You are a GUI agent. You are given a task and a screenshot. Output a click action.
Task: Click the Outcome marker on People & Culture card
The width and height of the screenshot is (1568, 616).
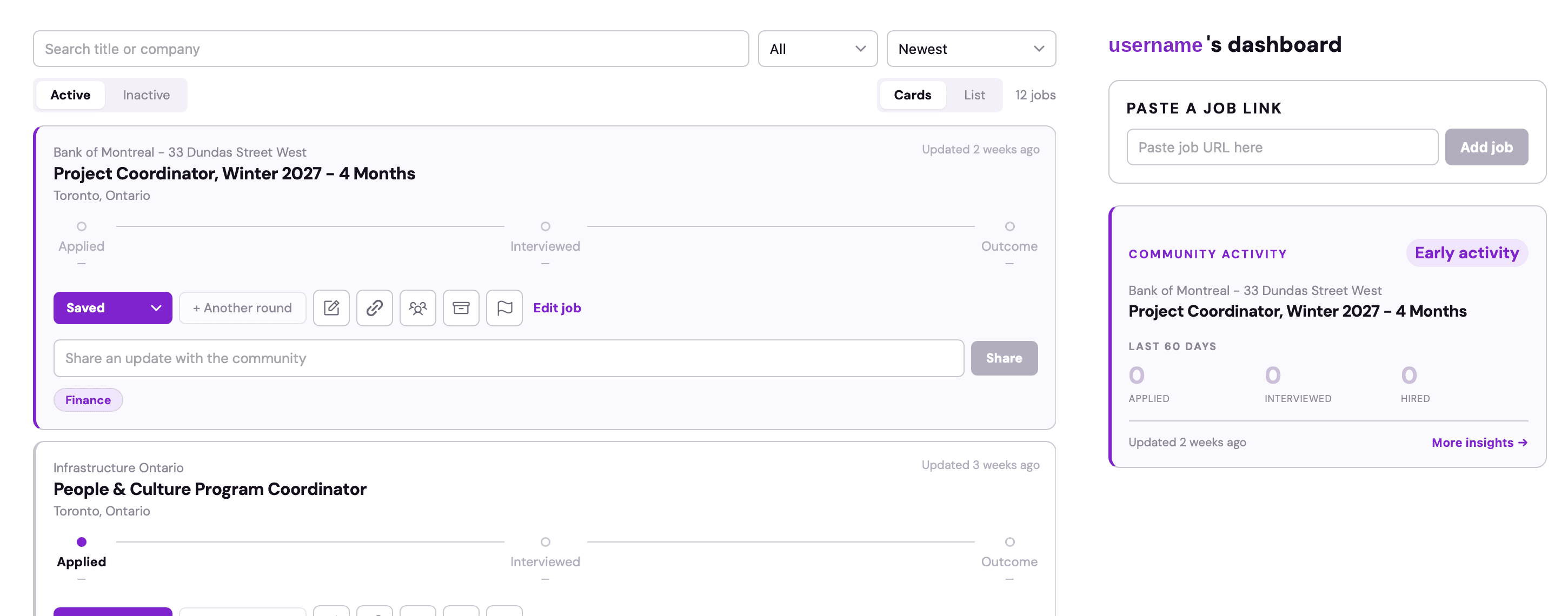1009,542
